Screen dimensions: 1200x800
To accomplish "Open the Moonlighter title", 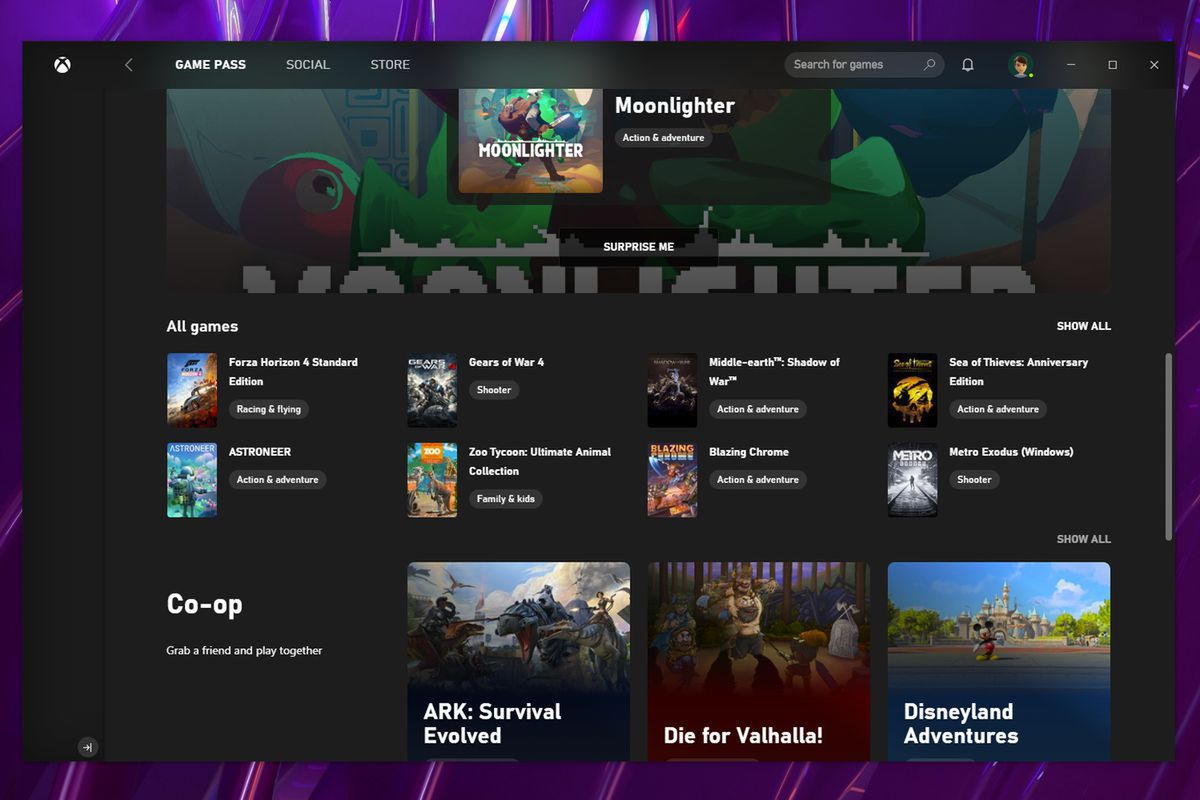I will tap(675, 106).
